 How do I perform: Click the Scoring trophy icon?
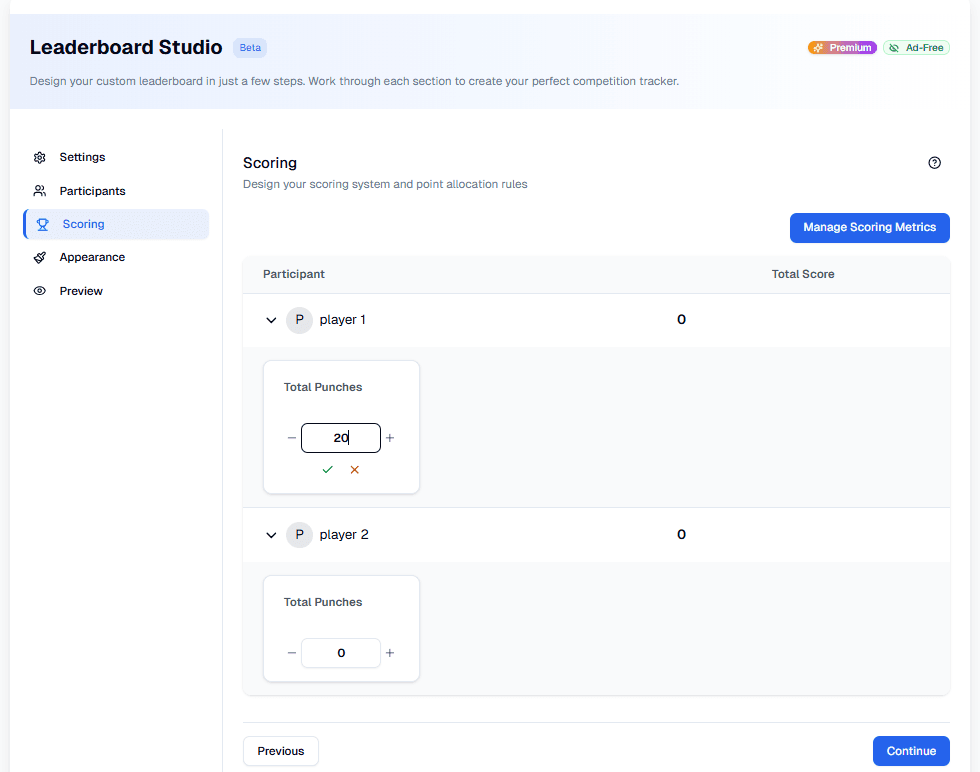tap(39, 224)
